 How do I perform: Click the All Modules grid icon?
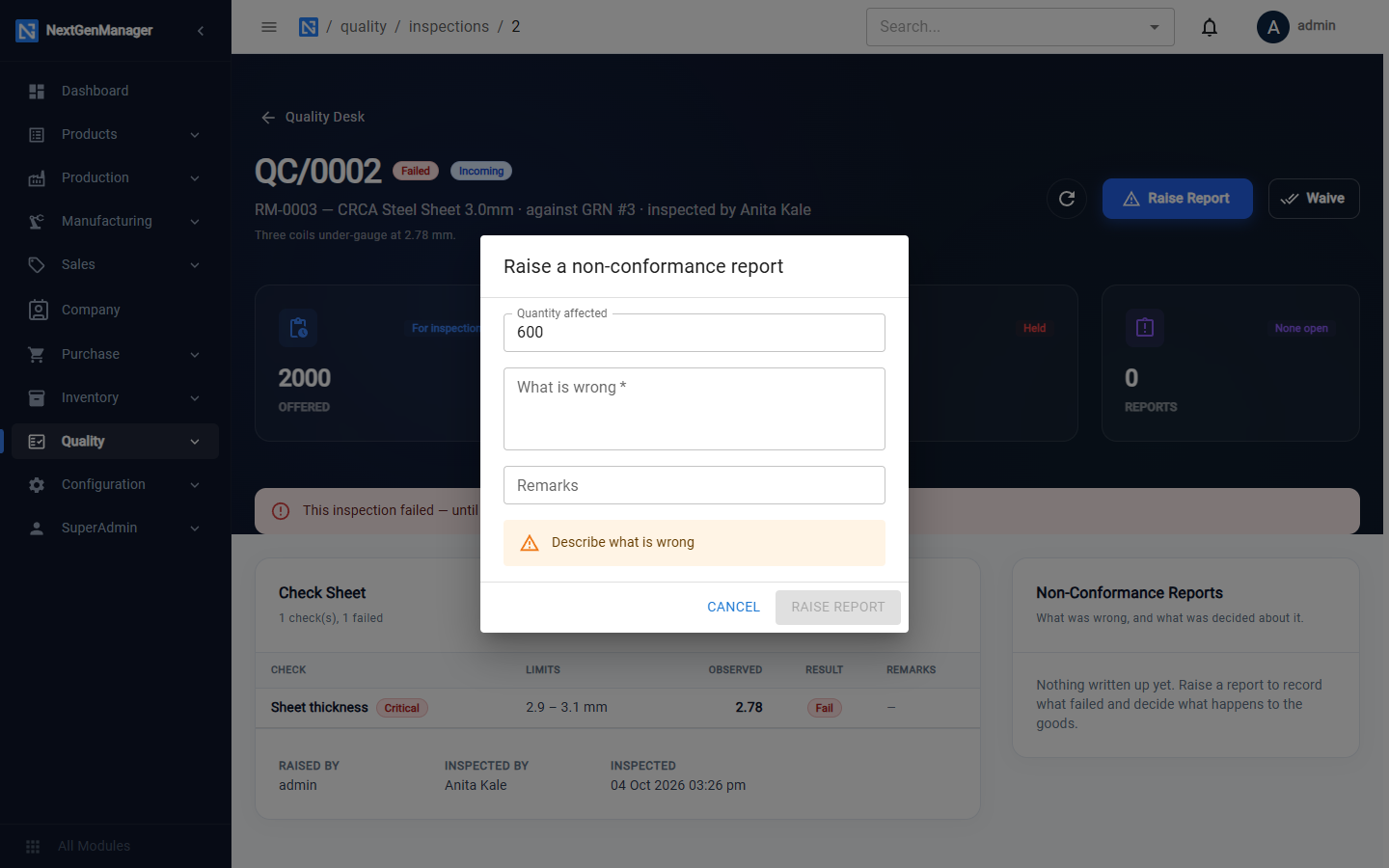(33, 847)
